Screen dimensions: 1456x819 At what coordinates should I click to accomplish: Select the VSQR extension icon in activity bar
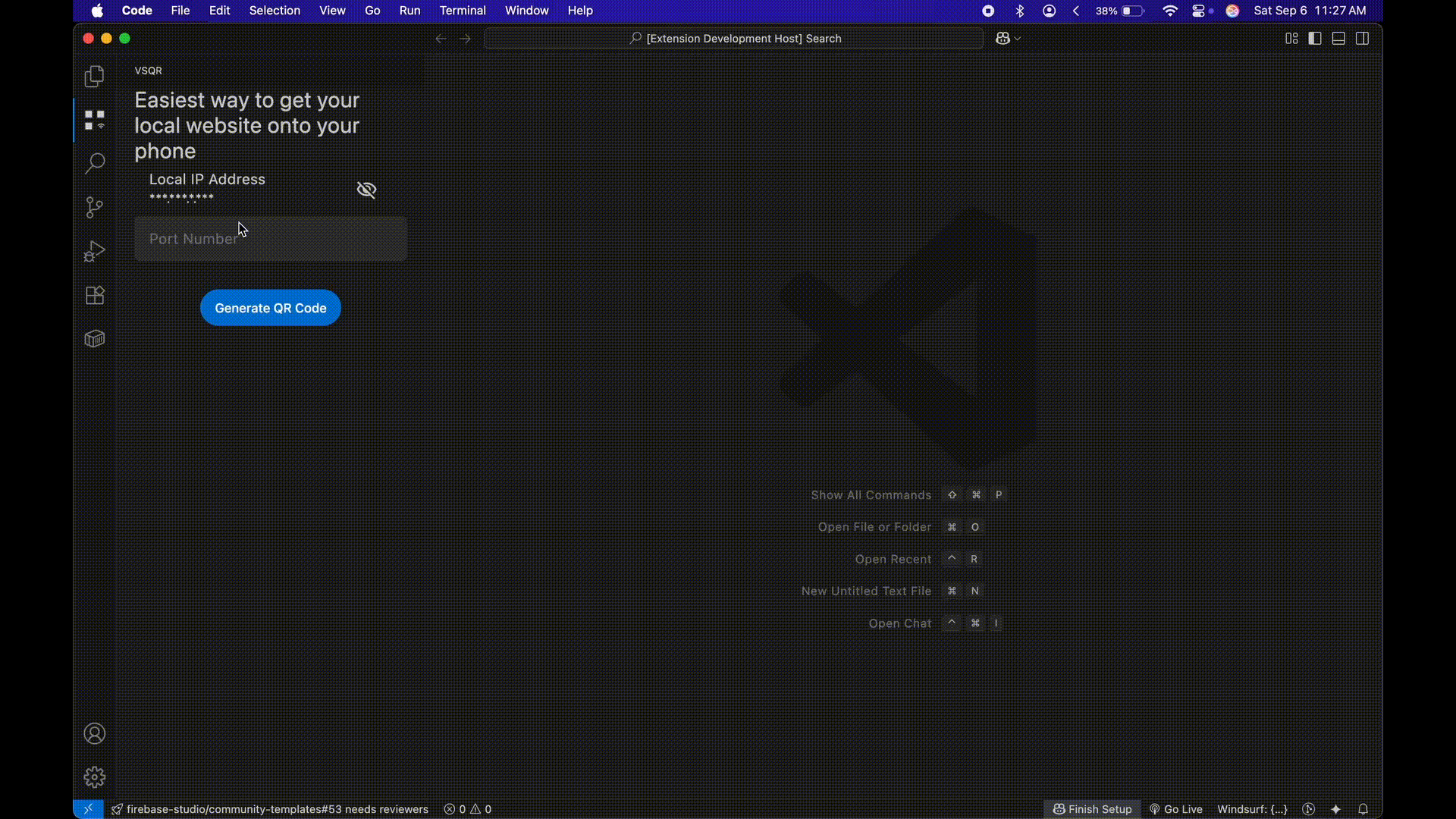click(94, 120)
